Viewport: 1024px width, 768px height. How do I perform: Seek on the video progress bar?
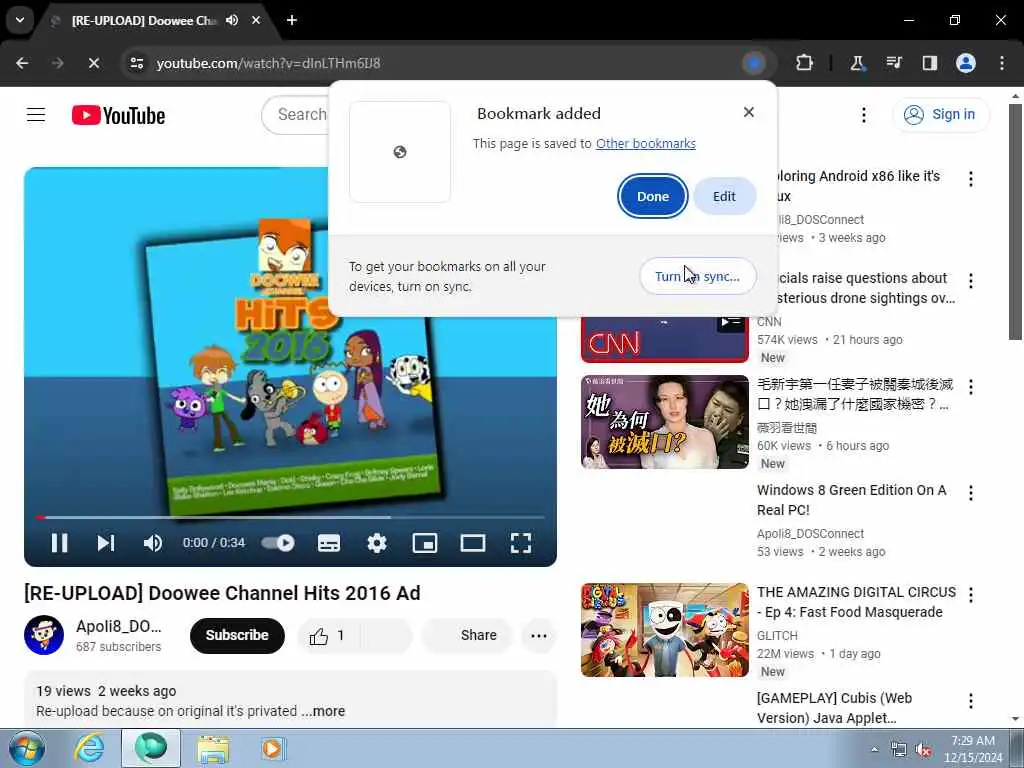291,517
